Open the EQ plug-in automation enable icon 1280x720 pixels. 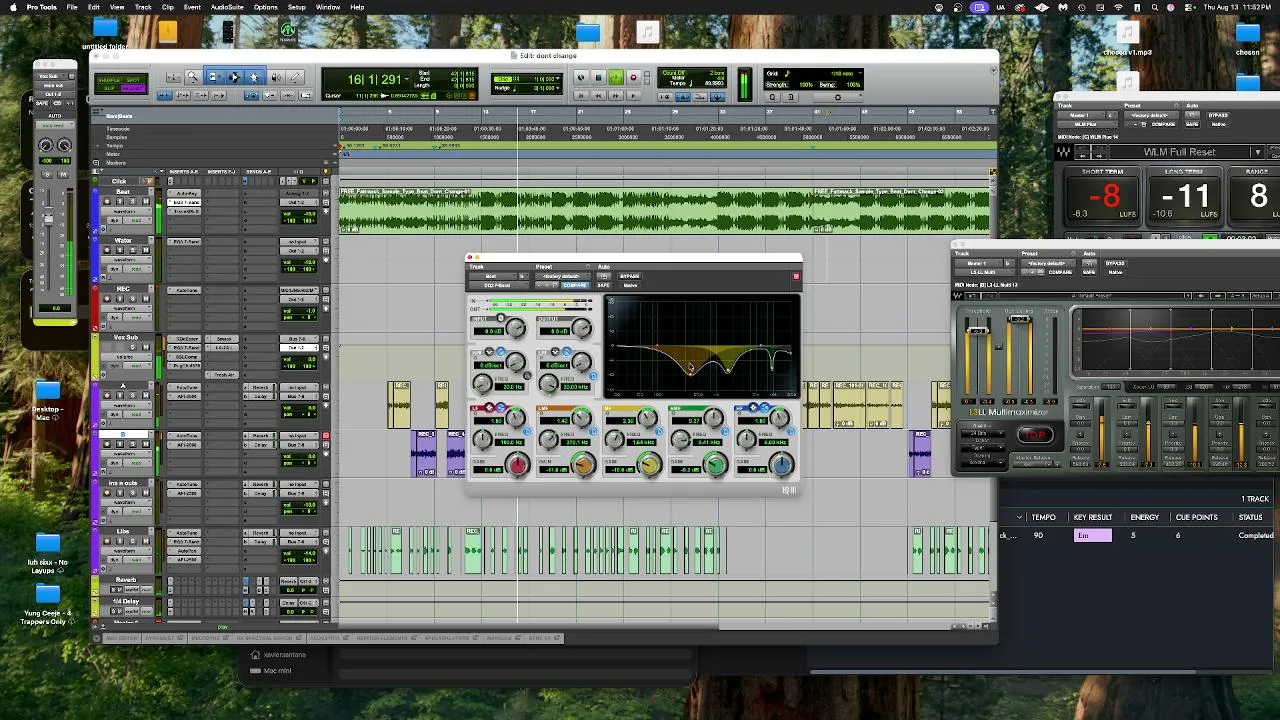(x=604, y=276)
